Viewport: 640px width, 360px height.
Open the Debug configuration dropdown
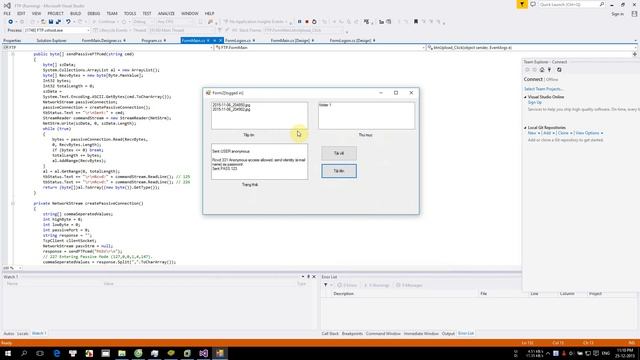pyautogui.click(x=142, y=22)
